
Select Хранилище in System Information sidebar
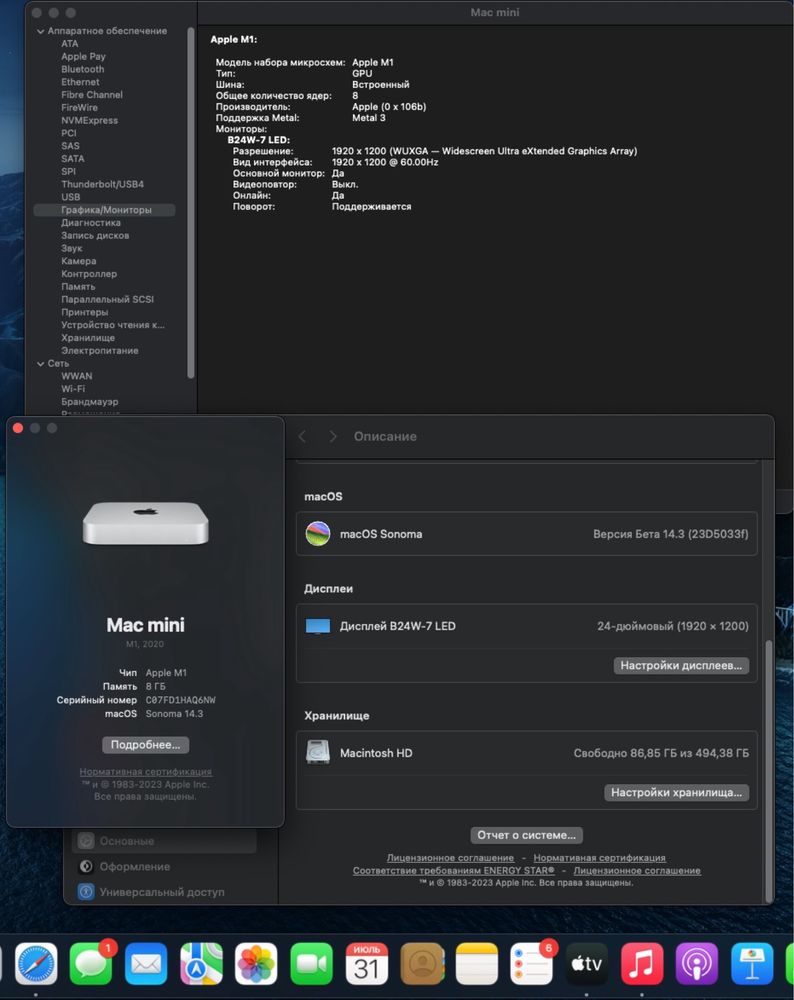(88, 337)
